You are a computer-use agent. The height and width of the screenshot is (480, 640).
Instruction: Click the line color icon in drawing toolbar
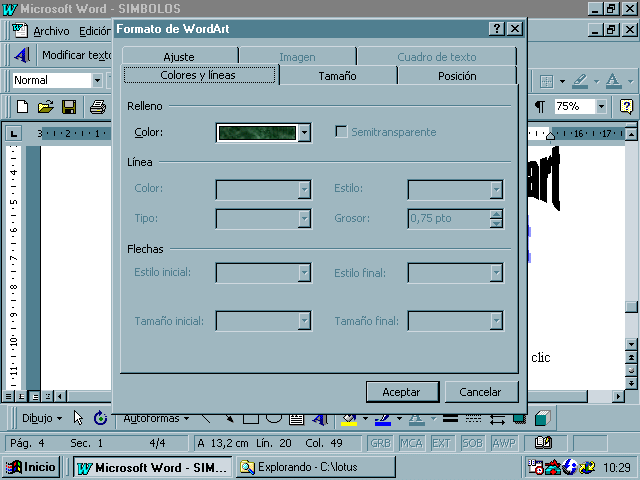(382, 419)
